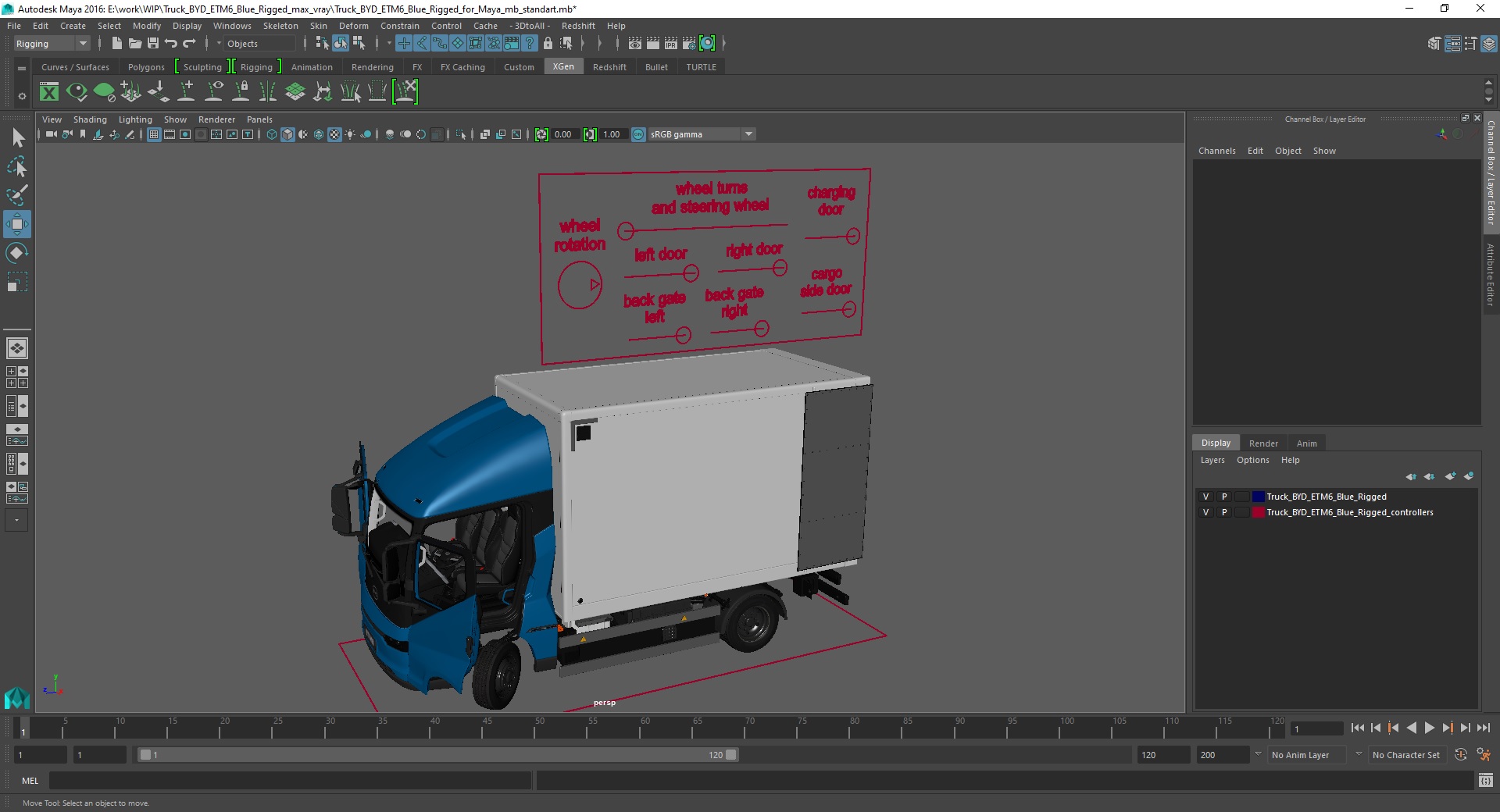
Task: Save the current scene
Action: click(153, 44)
